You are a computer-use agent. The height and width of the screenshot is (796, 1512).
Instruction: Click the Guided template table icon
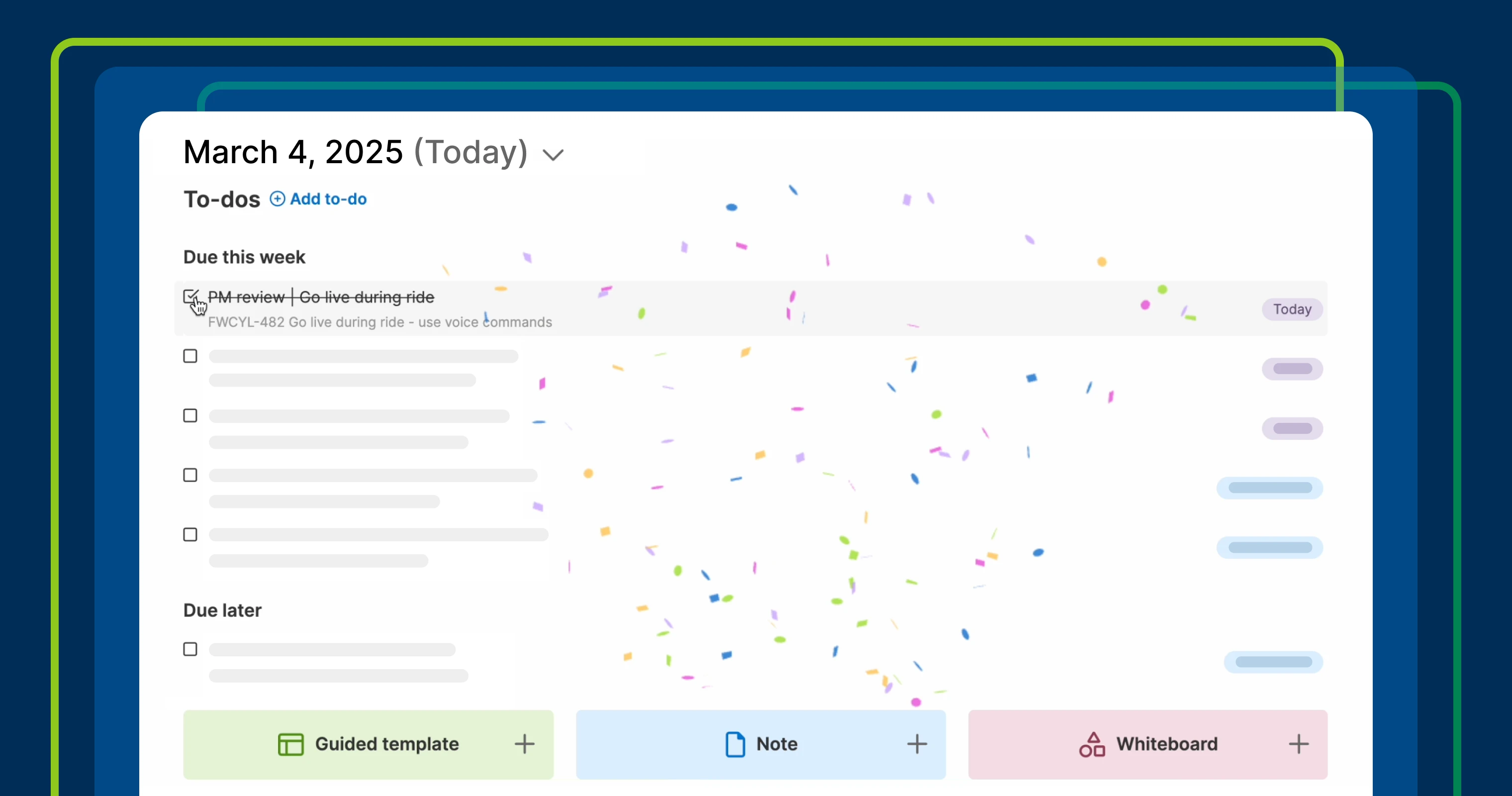click(x=290, y=744)
